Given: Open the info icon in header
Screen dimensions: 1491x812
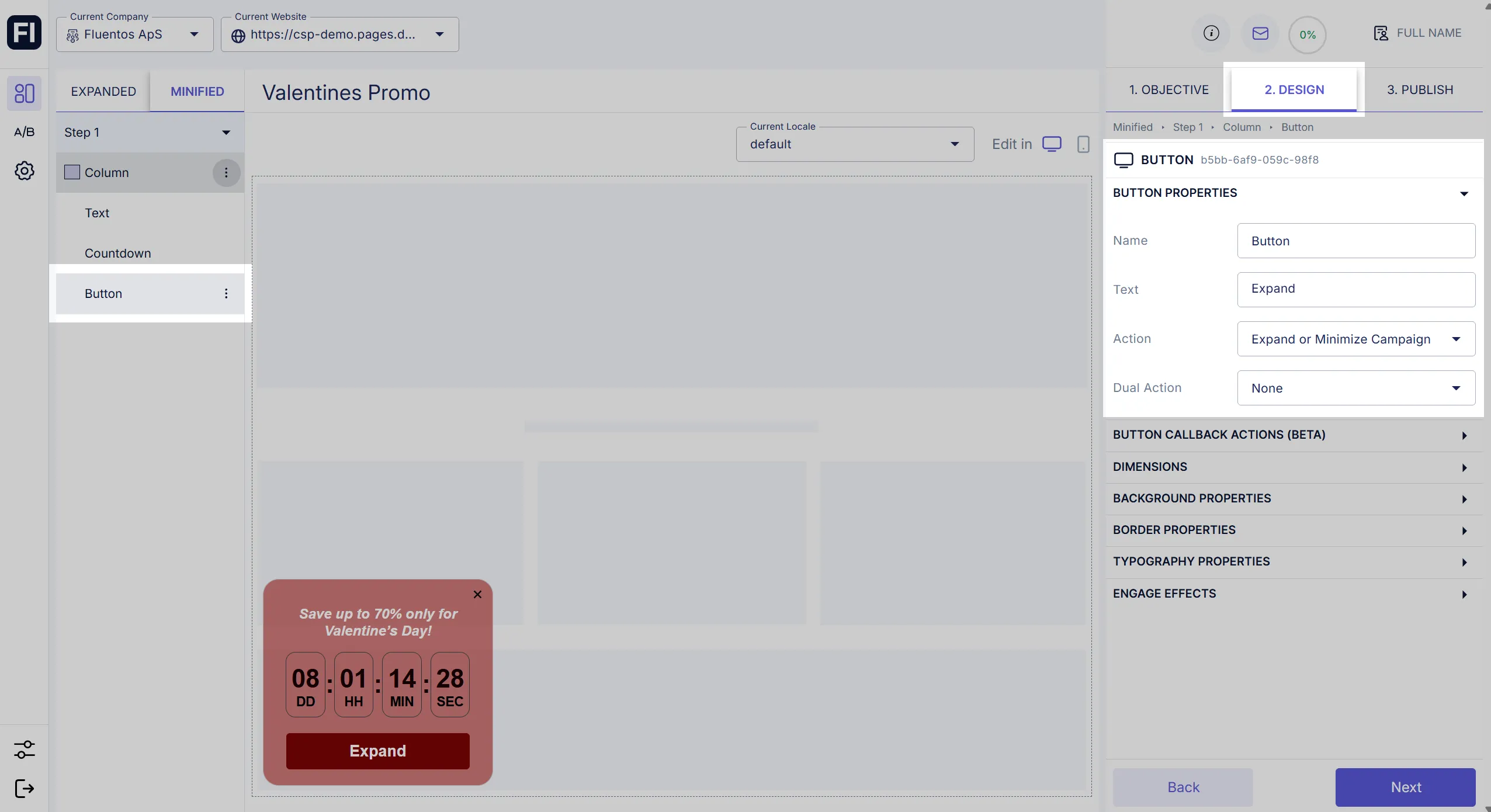Looking at the screenshot, I should point(1211,33).
